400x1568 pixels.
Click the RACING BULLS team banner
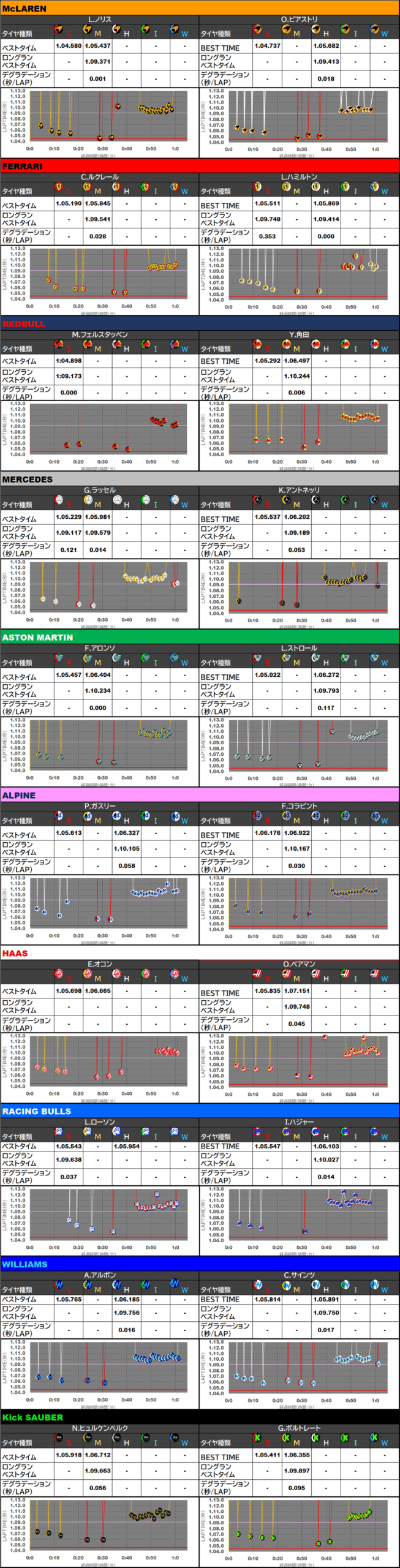click(200, 1111)
